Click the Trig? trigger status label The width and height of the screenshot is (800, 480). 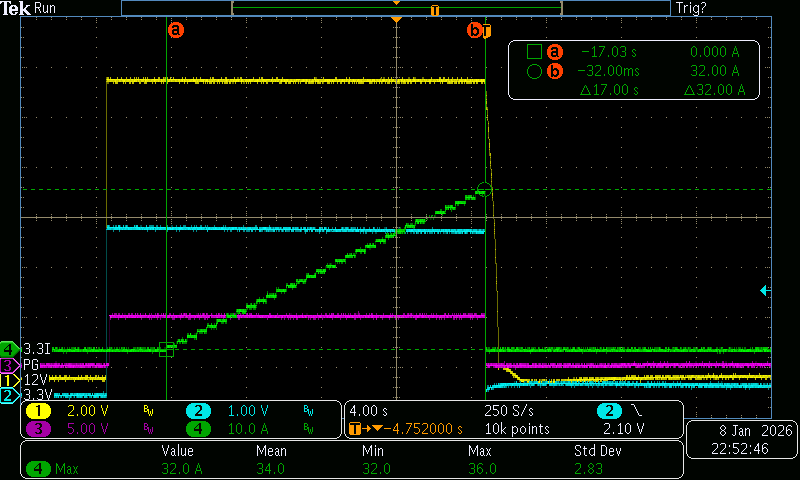tap(692, 8)
